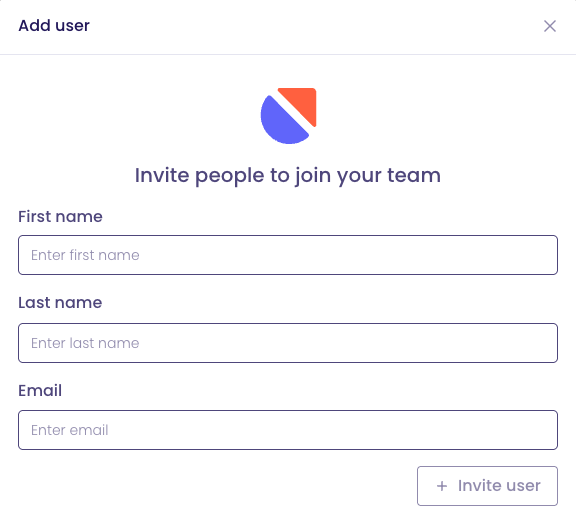Viewport: 576px width, 514px height.
Task: Click the blank header bar beside Add user
Action: pyautogui.click(x=316, y=26)
